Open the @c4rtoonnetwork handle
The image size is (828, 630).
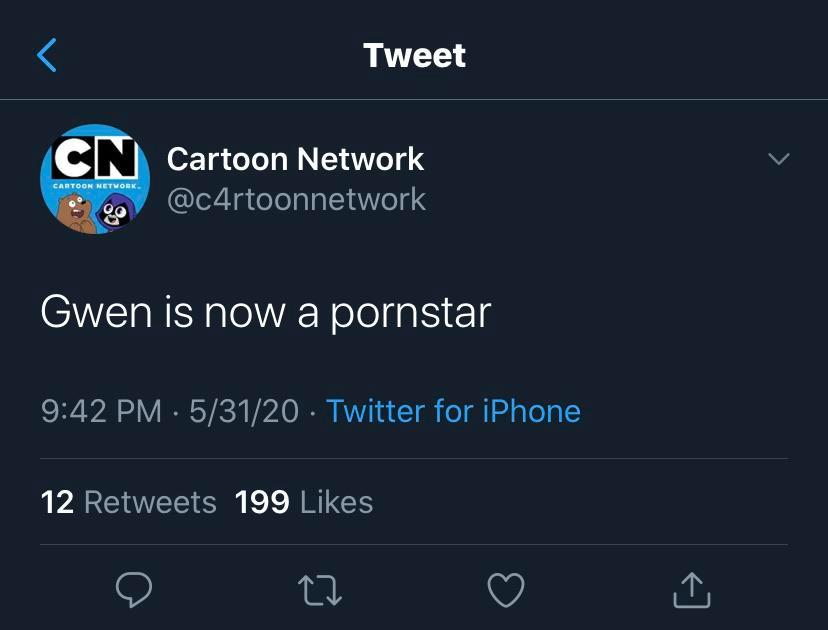[297, 199]
